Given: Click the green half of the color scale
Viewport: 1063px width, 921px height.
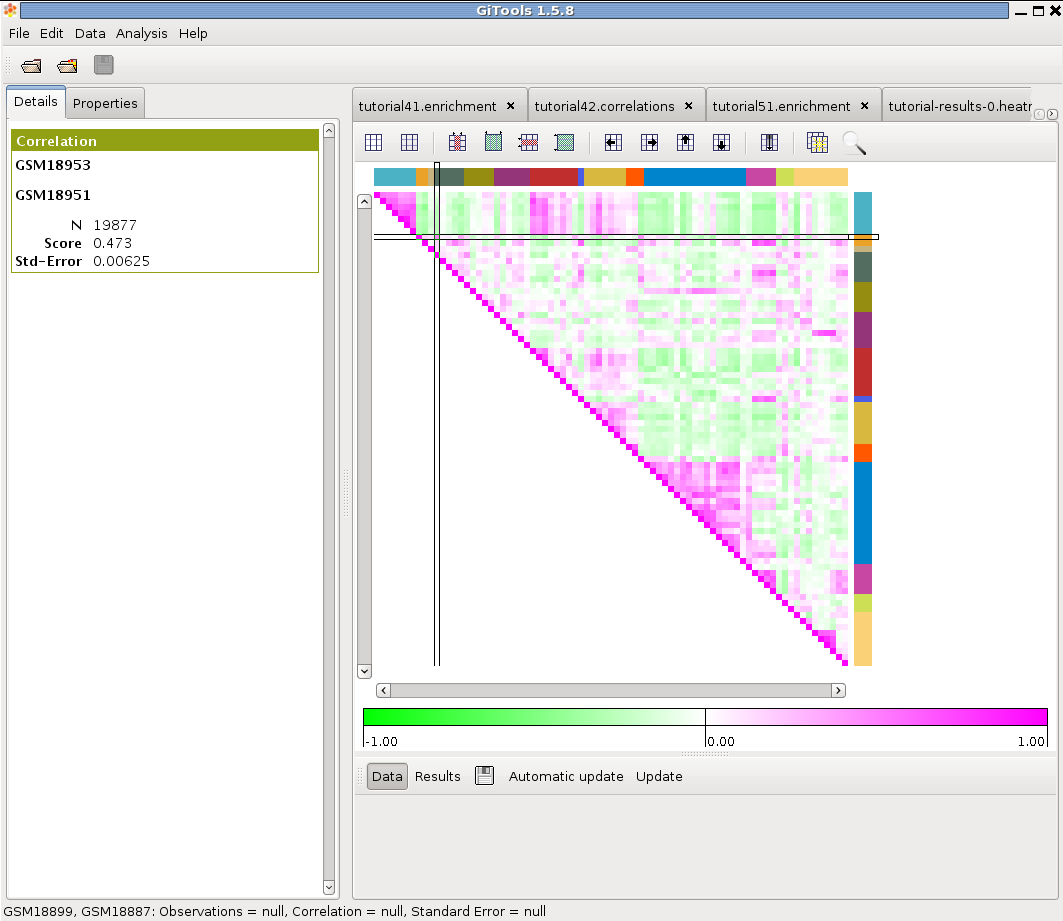Looking at the screenshot, I should coord(534,717).
